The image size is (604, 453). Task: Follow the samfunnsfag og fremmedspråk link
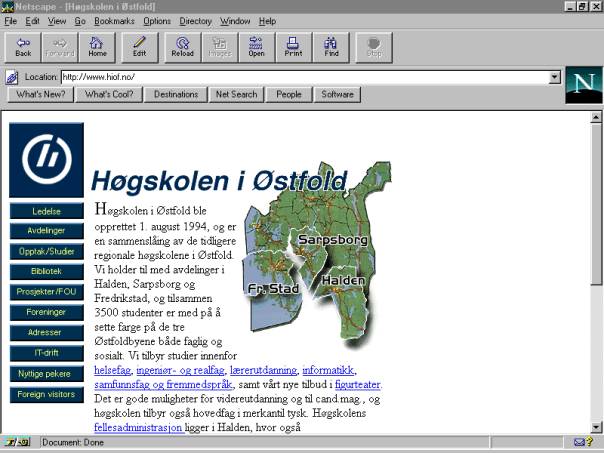(x=163, y=384)
